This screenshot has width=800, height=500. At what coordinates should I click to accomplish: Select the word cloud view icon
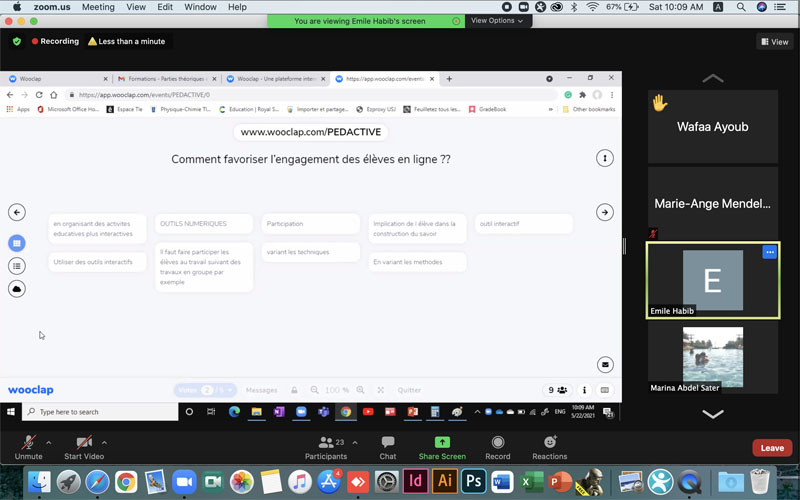tap(17, 289)
